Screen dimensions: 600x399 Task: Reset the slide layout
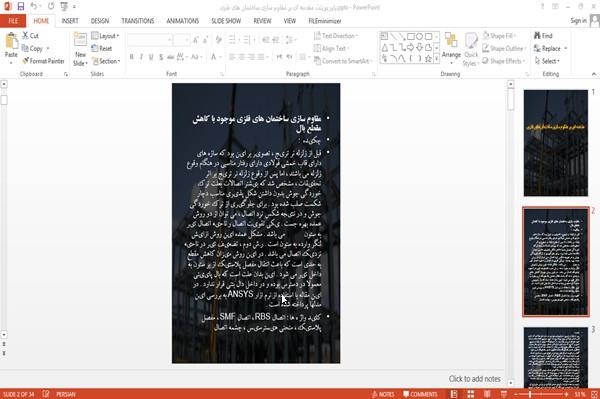tap(102, 49)
